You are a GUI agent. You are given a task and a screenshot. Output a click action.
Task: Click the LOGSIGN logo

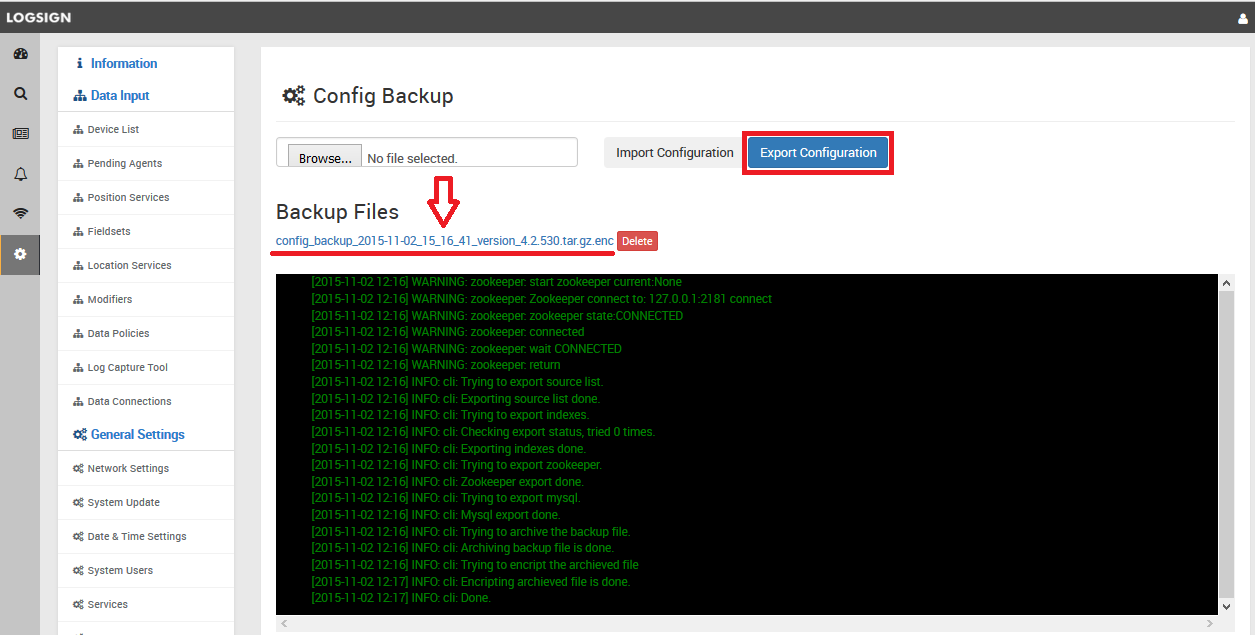tap(39, 18)
